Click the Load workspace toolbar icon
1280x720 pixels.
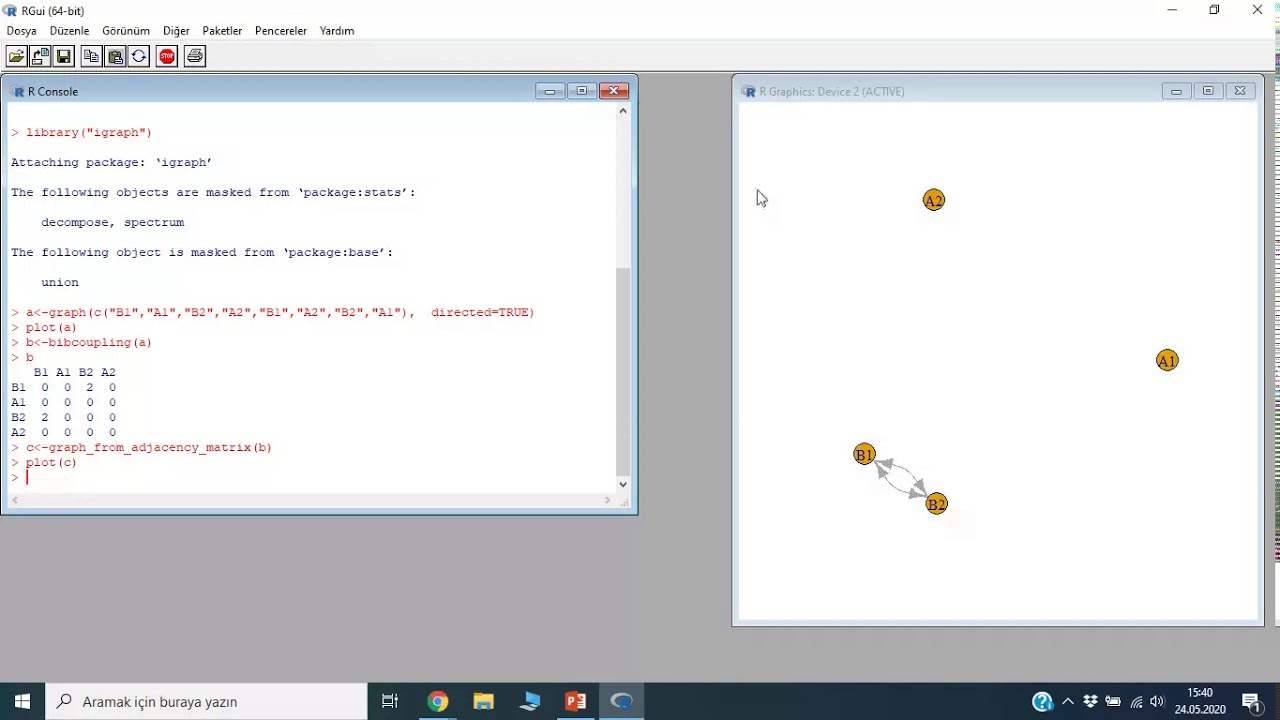point(40,57)
